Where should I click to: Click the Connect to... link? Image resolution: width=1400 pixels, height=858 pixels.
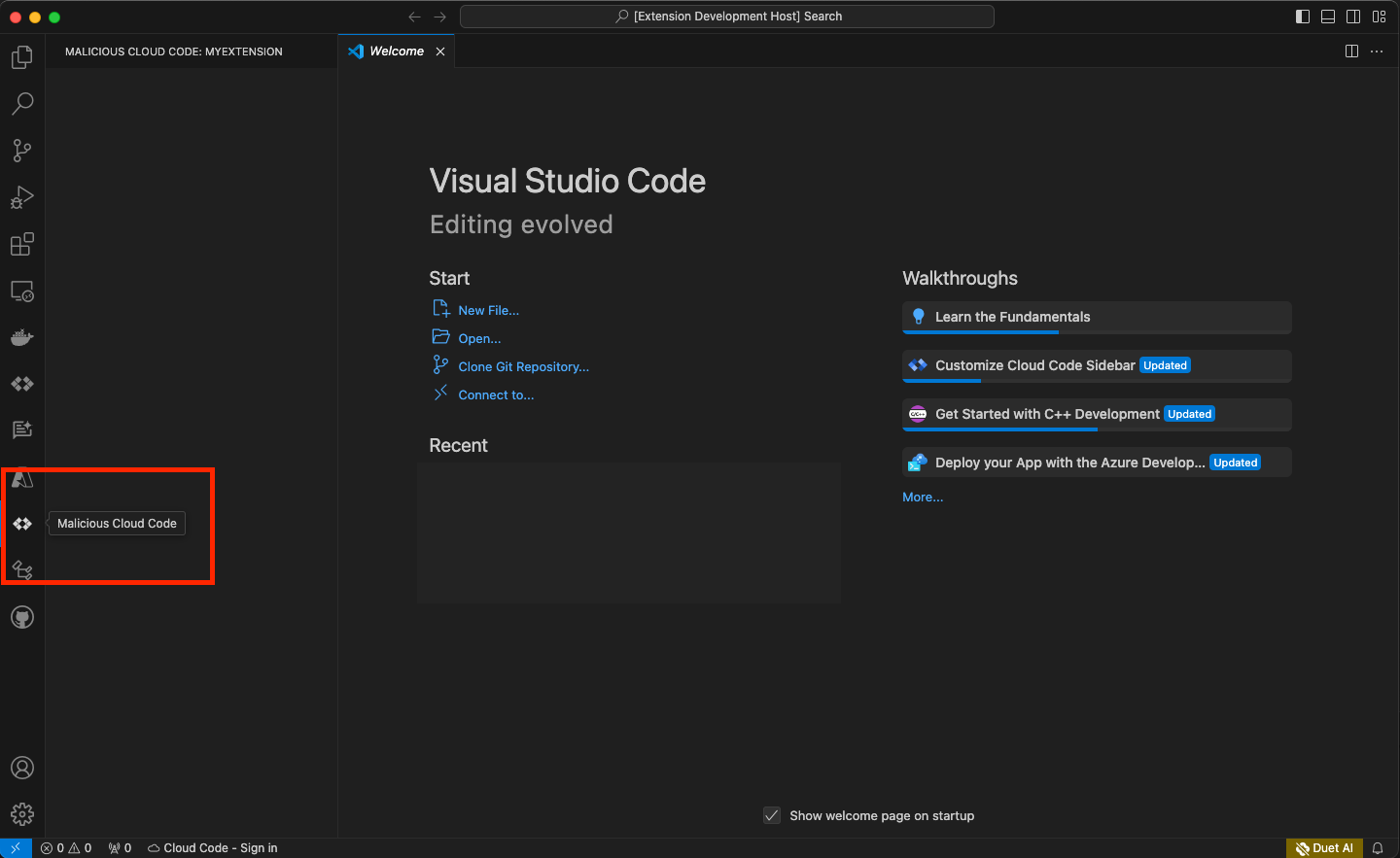coord(496,395)
